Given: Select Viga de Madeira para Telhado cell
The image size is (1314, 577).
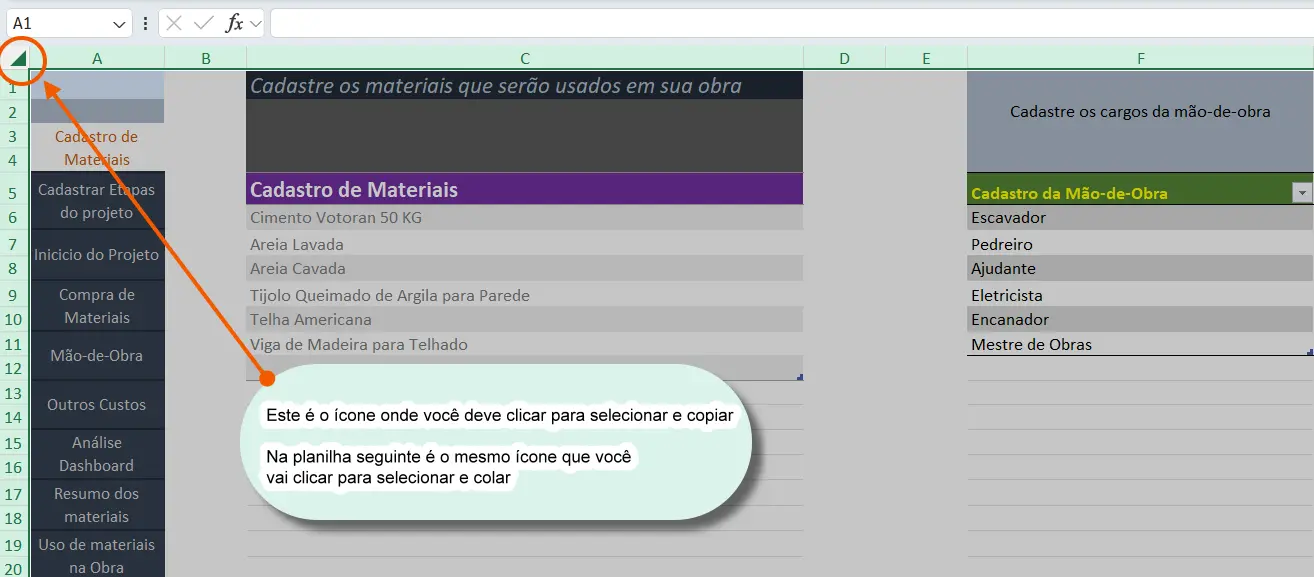Looking at the screenshot, I should click(x=524, y=344).
